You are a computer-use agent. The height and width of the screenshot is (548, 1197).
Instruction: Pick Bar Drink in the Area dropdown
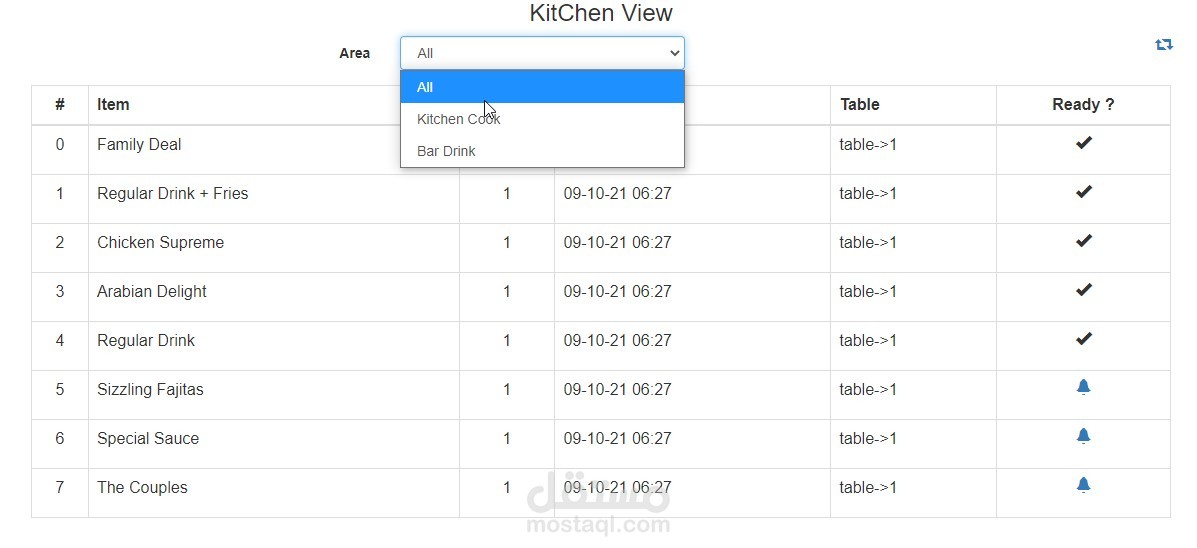[542, 151]
